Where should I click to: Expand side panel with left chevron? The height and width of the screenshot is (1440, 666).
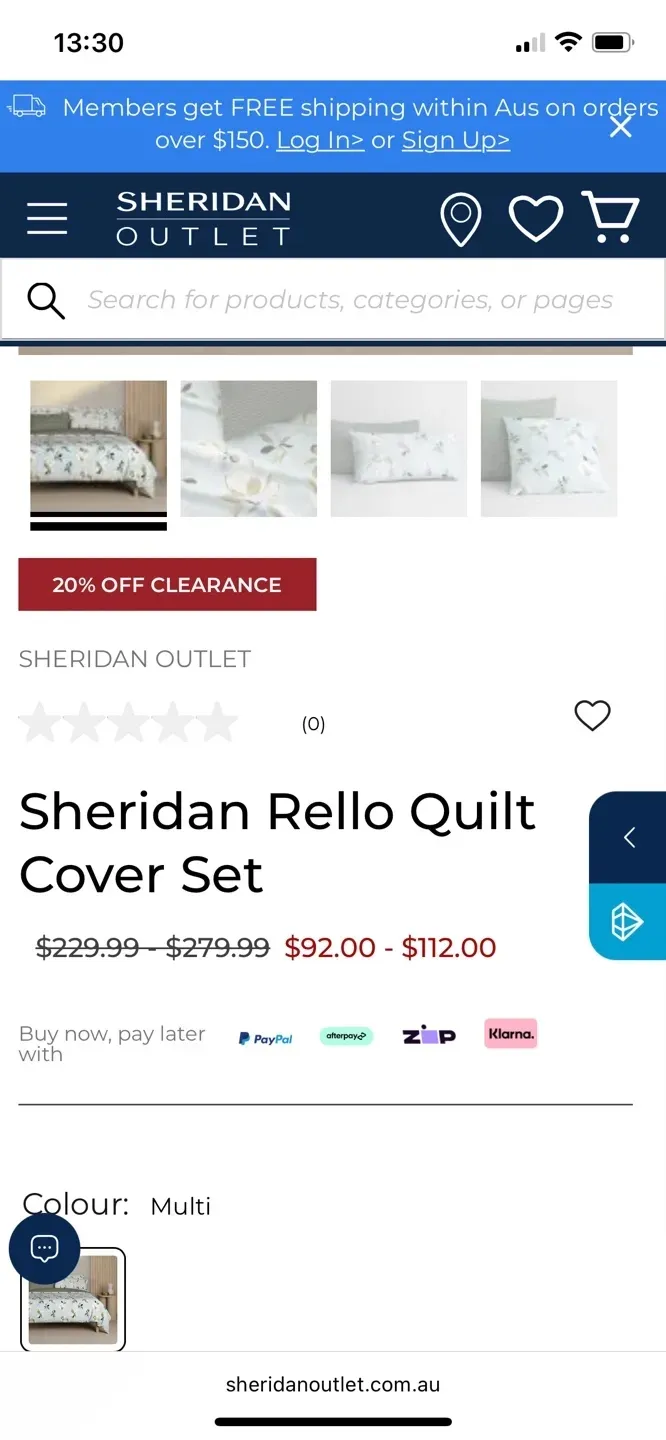coord(629,838)
